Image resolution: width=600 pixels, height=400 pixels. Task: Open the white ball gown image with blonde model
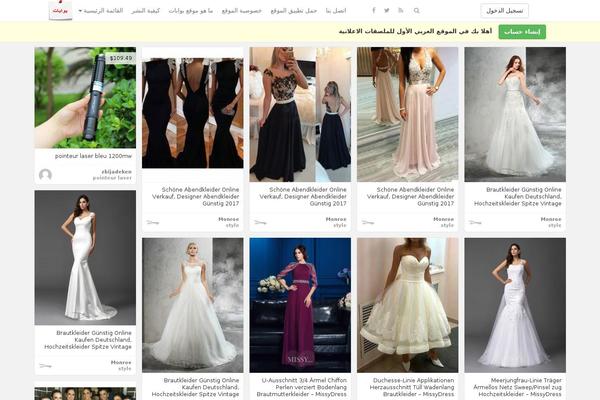192,305
